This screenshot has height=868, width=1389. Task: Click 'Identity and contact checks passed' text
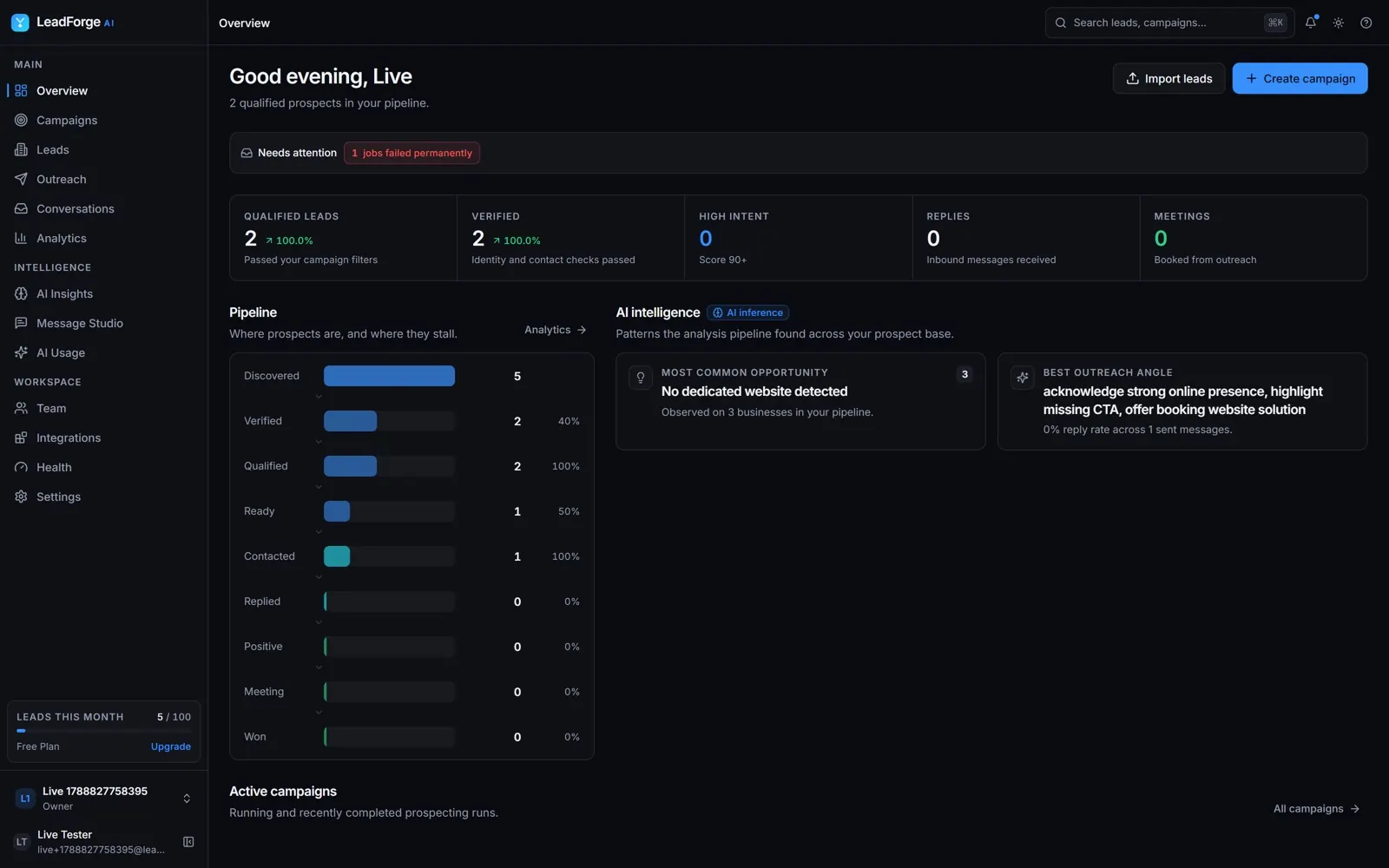click(553, 260)
